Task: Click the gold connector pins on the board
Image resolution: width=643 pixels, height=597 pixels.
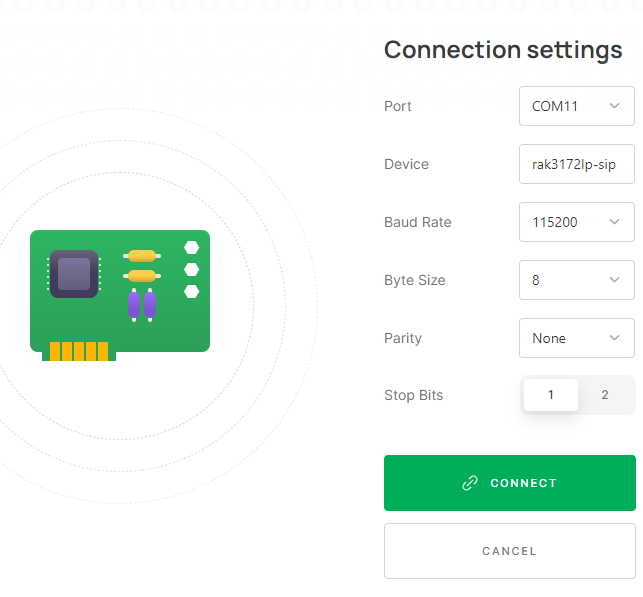Action: point(79,351)
